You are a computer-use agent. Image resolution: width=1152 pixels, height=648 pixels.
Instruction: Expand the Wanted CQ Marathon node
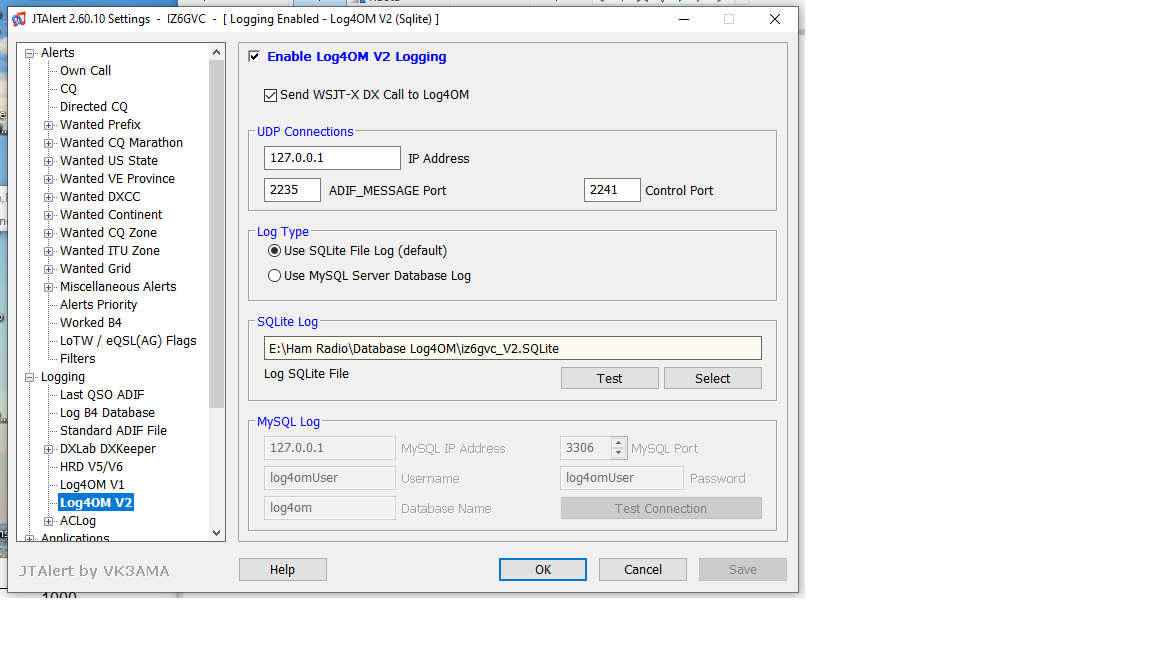pyautogui.click(x=48, y=143)
